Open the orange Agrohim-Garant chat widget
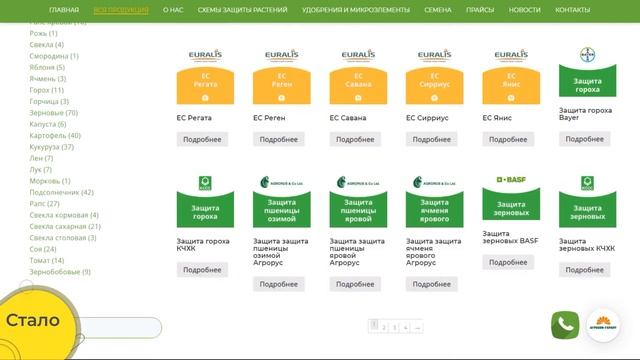The width and height of the screenshot is (640, 360). tap(603, 326)
